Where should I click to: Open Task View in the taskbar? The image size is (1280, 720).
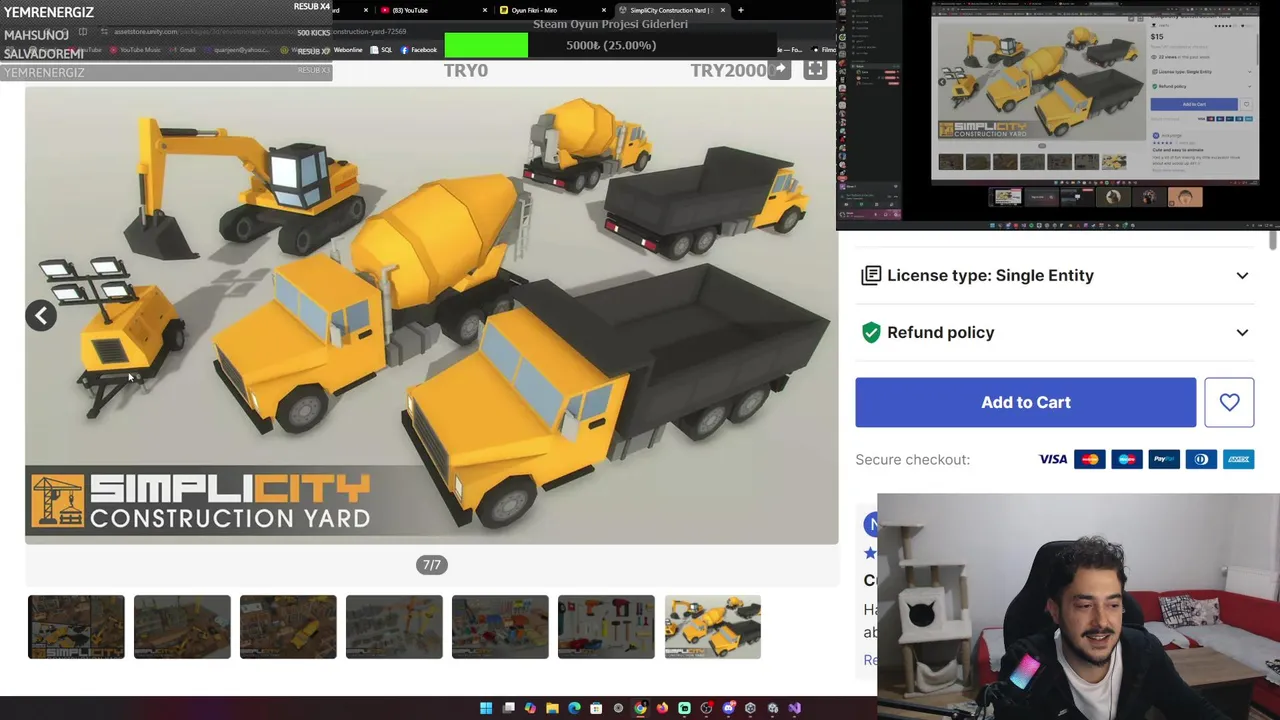[508, 708]
